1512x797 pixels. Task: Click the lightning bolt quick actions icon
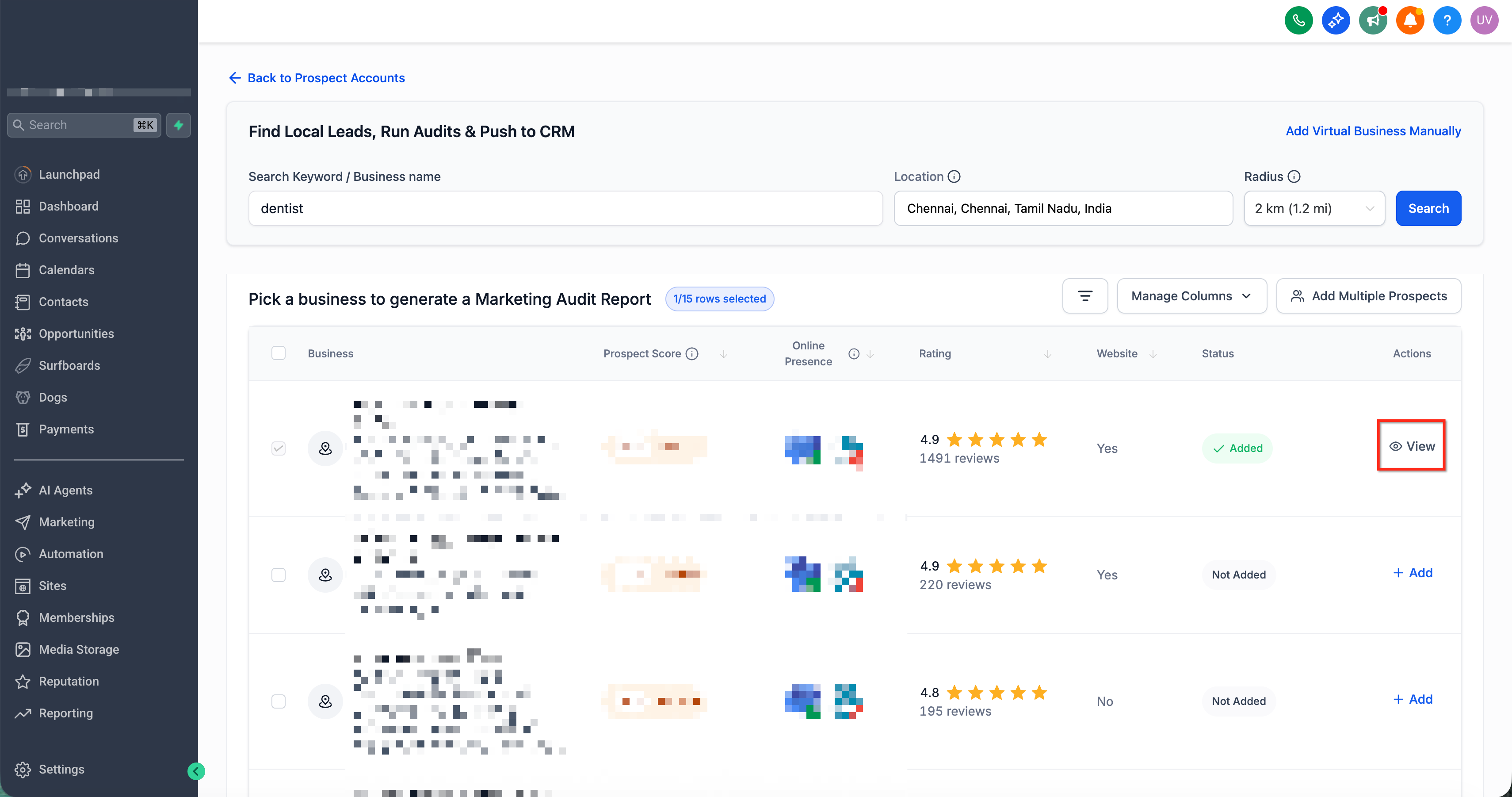[179, 125]
